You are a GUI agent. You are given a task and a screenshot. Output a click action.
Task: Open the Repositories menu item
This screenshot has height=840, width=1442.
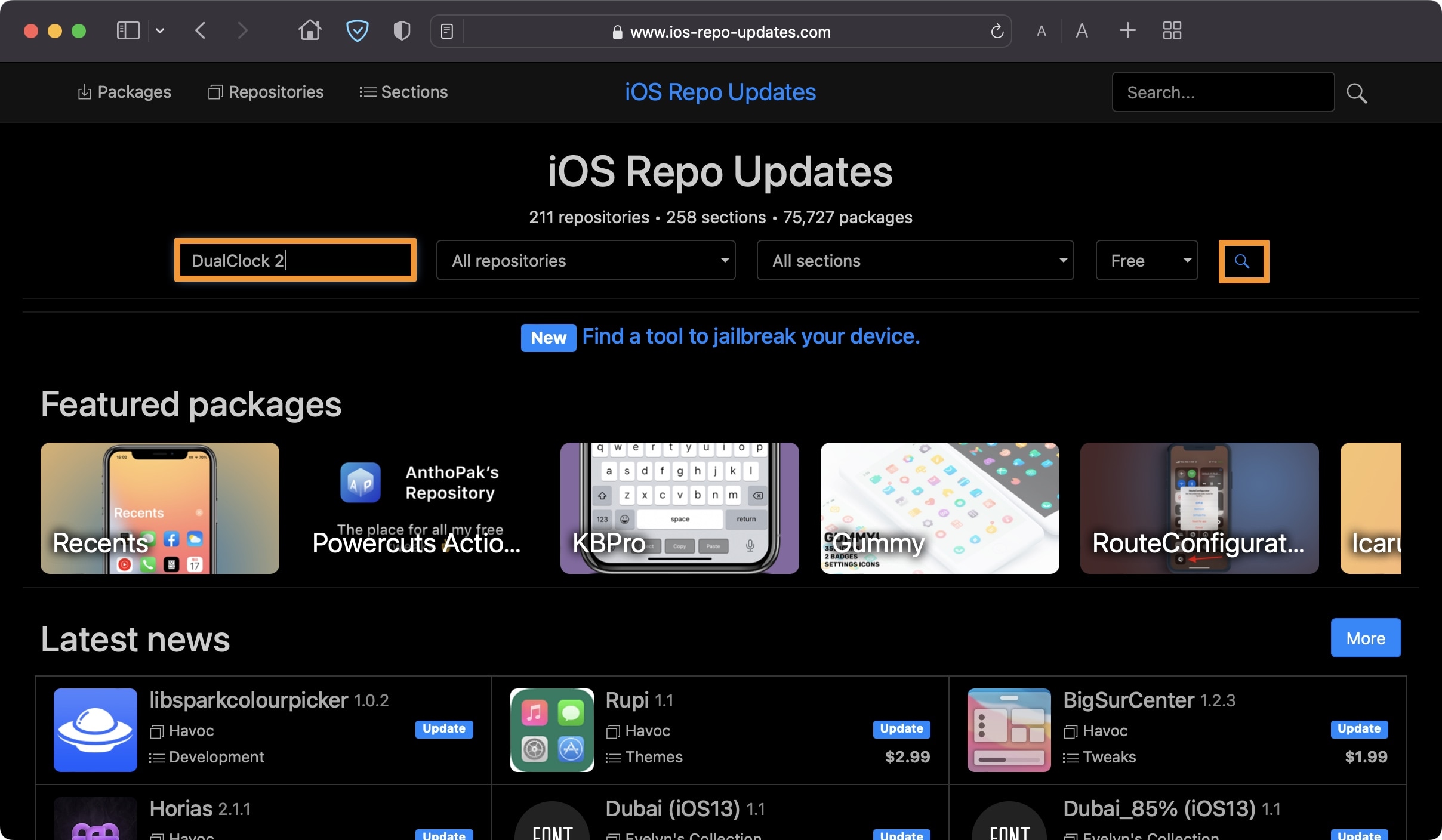pos(266,92)
